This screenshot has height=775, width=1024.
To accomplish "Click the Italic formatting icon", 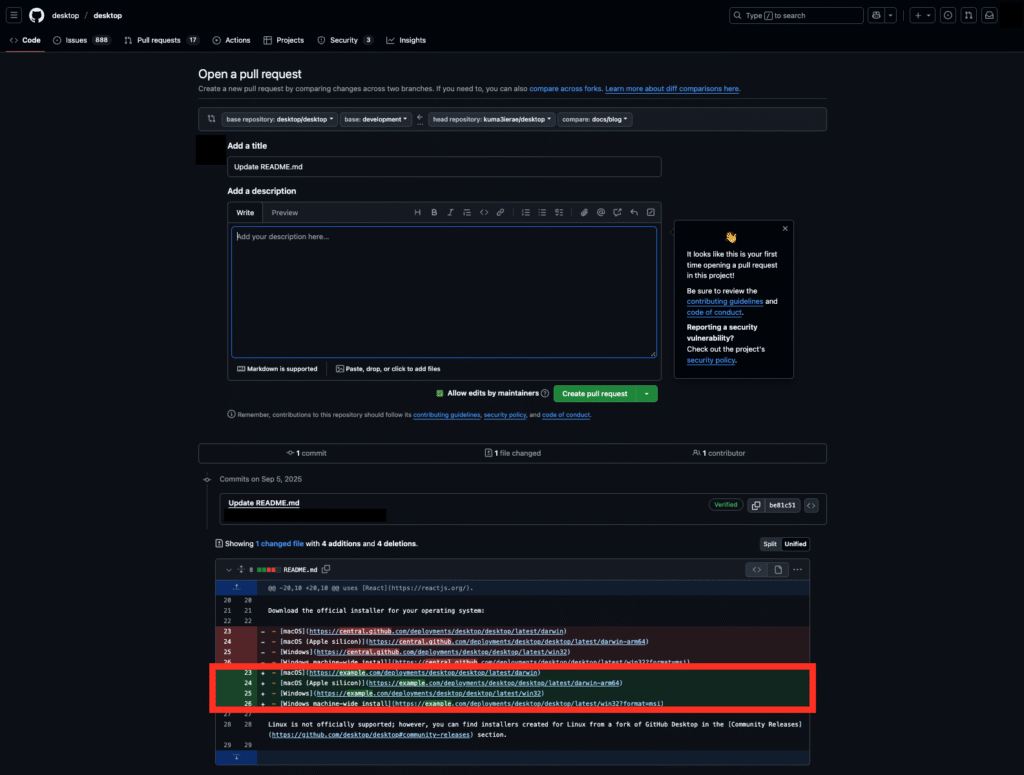I will click(x=450, y=212).
